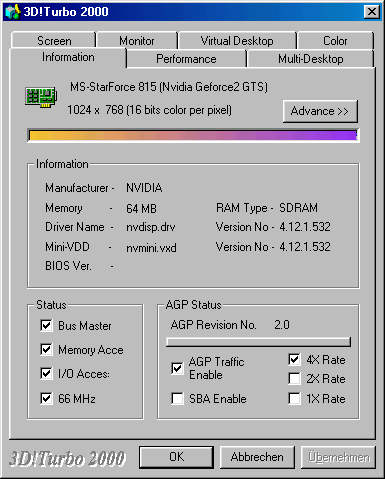Click the yellow-to-purple gradient color bar

[193, 135]
